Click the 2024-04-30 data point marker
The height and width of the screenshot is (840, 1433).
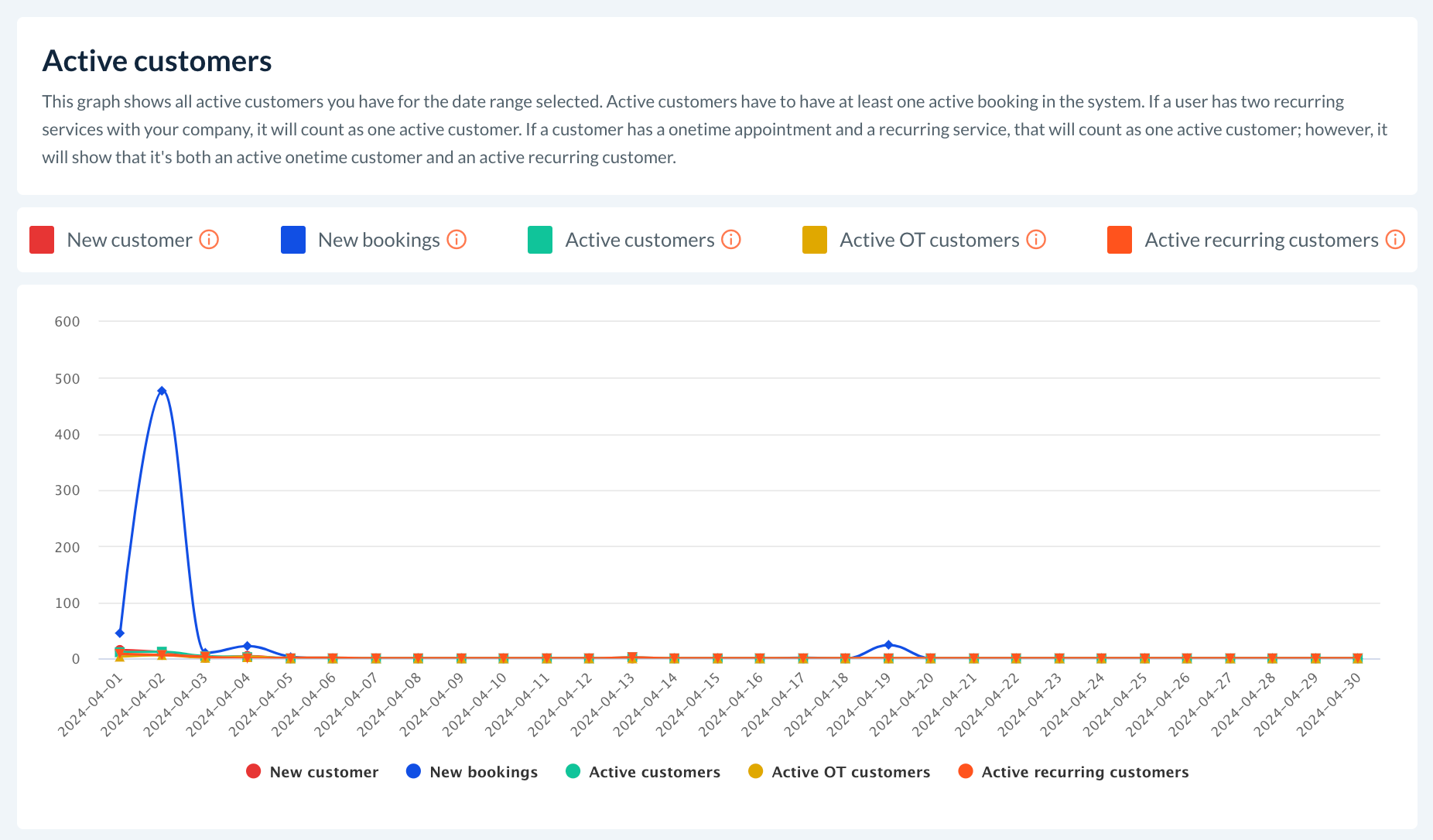1357,658
